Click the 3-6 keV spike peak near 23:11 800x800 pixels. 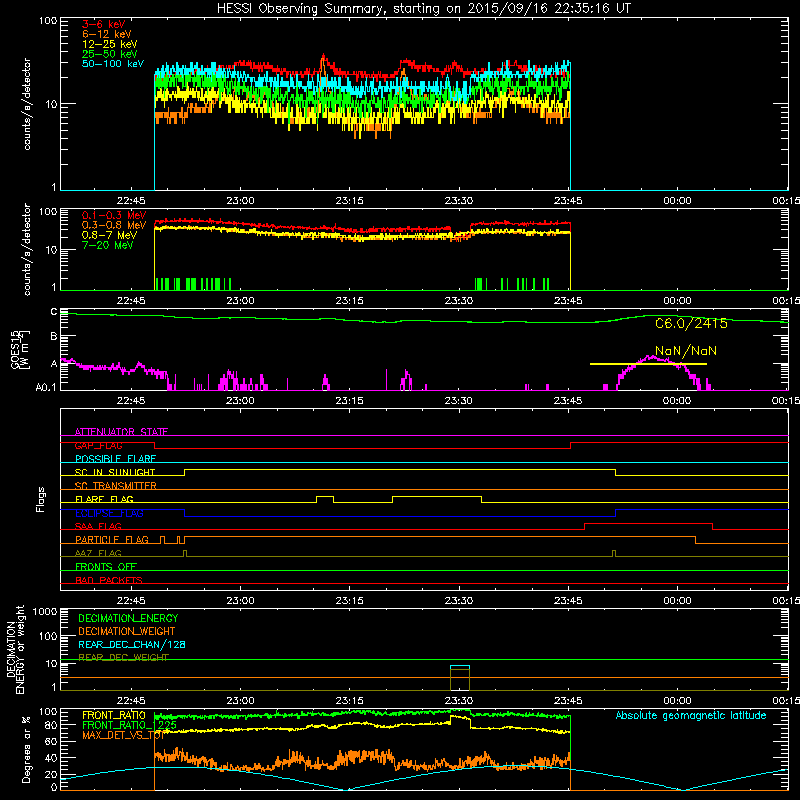[323, 55]
